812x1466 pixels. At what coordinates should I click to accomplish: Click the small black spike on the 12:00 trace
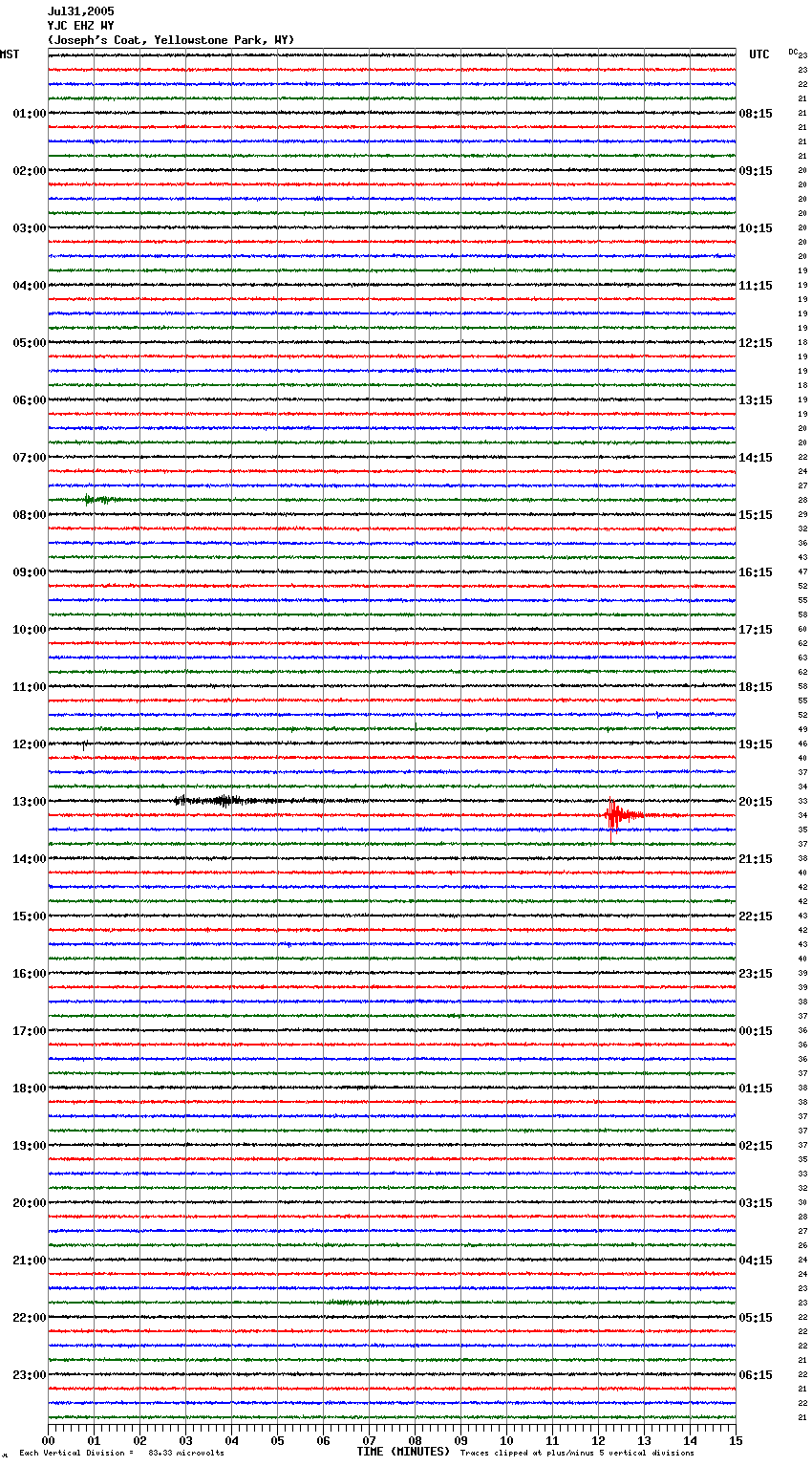click(84, 744)
